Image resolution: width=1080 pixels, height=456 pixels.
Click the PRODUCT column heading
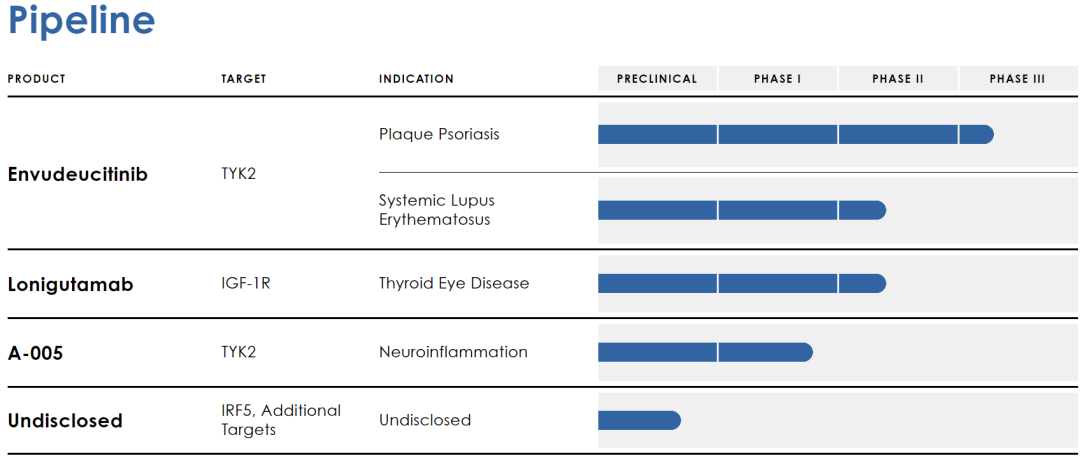(37, 79)
